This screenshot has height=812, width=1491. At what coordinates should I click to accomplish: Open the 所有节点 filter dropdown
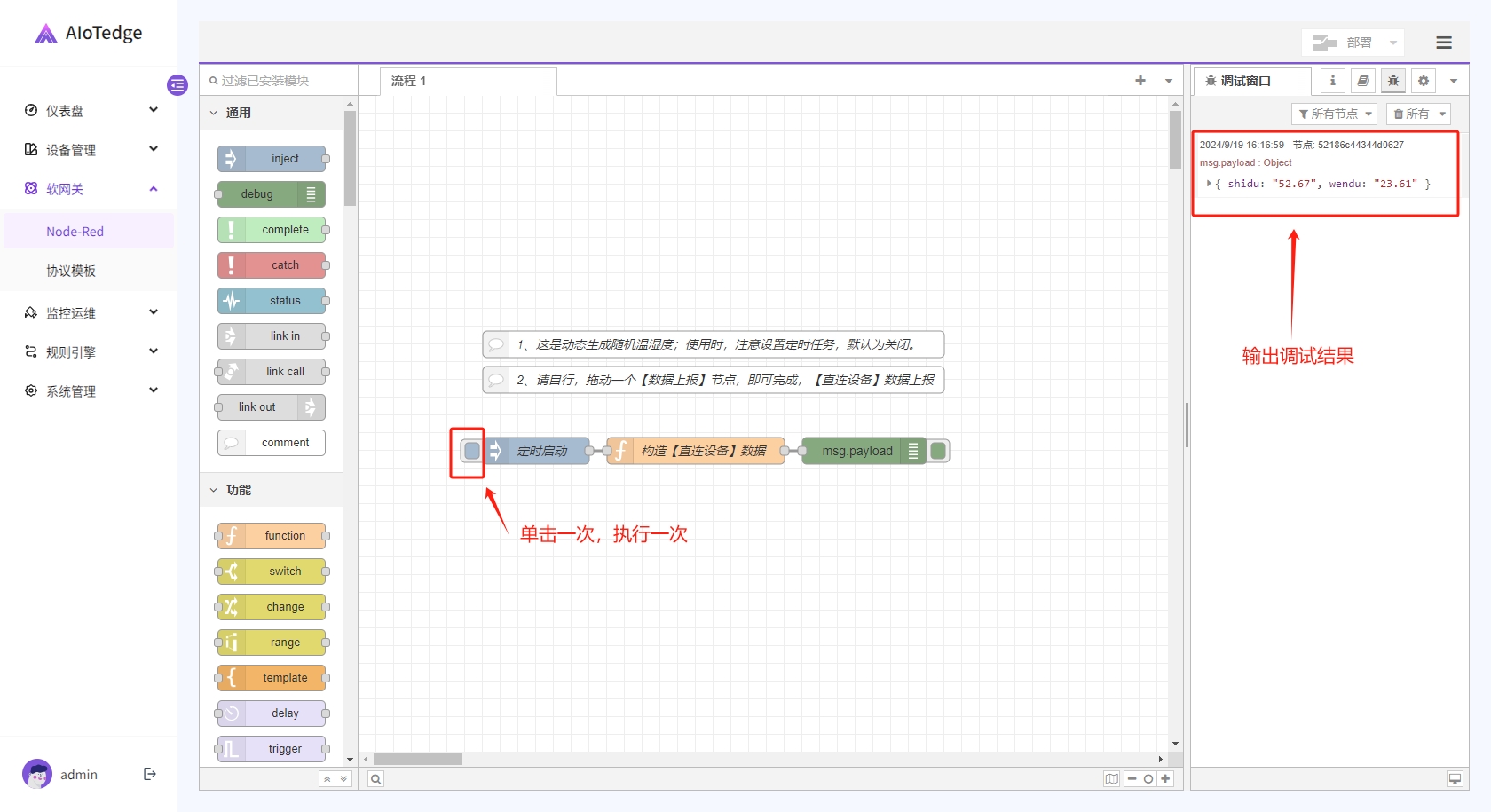[x=1334, y=114]
